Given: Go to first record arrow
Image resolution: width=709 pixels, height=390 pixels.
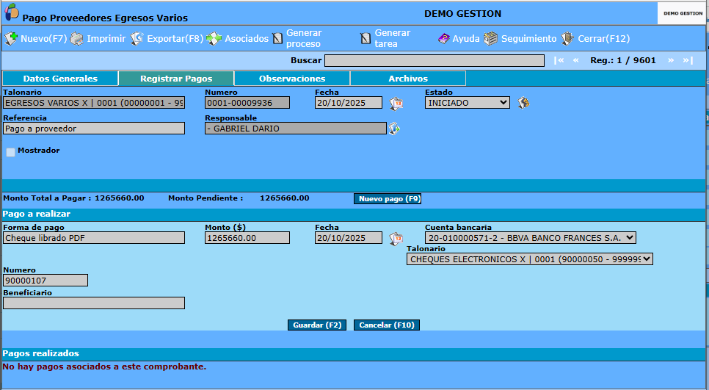Looking at the screenshot, I should [x=559, y=60].
